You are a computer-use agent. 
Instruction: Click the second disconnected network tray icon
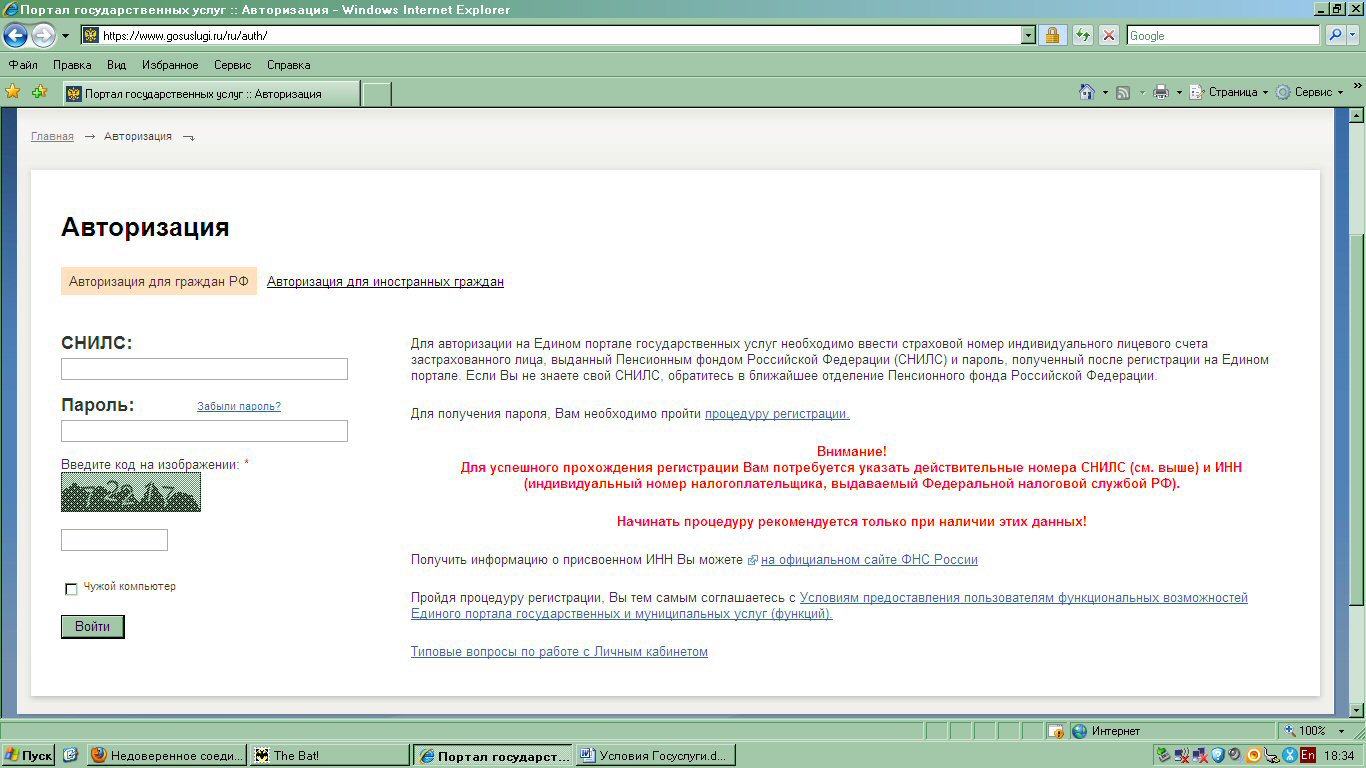pyautogui.click(x=1199, y=756)
